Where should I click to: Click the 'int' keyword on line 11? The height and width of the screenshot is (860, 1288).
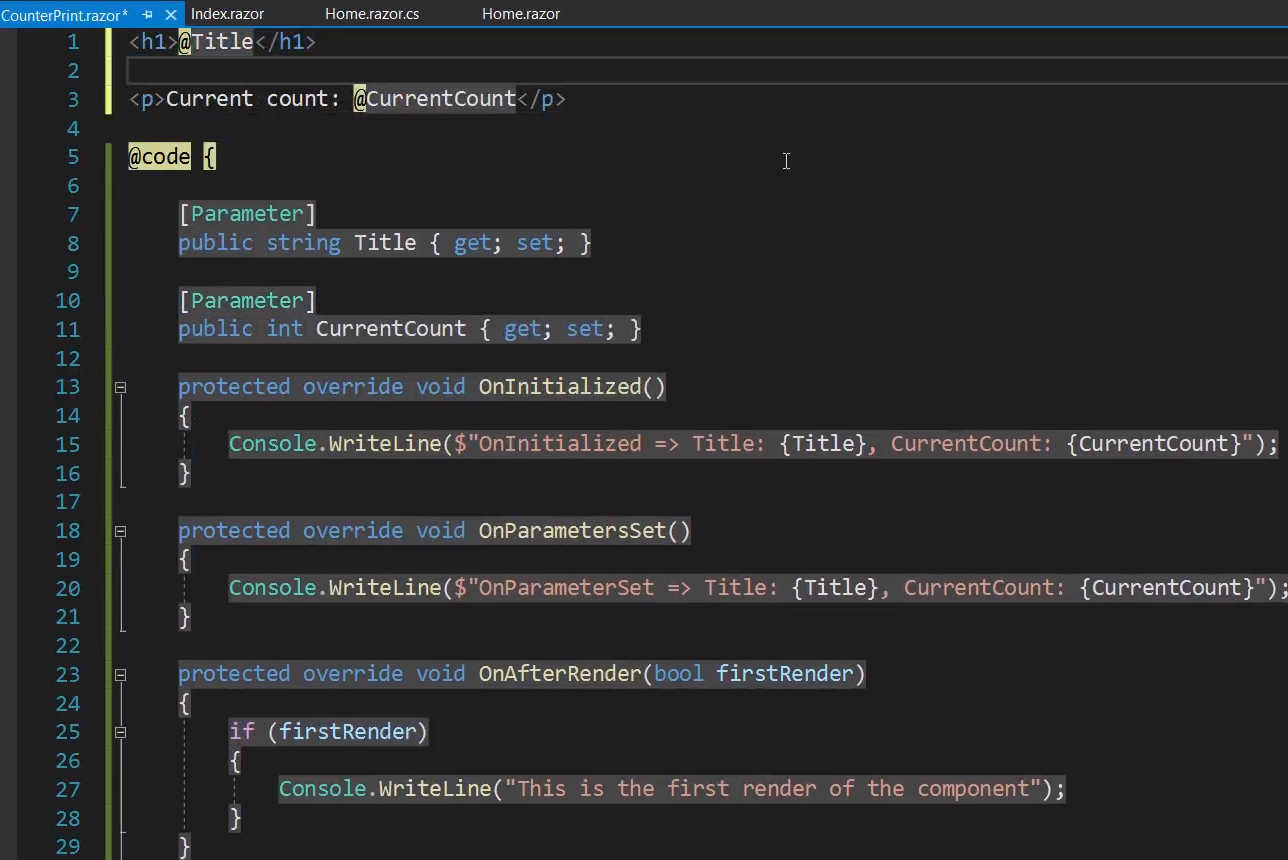pyautogui.click(x=285, y=329)
